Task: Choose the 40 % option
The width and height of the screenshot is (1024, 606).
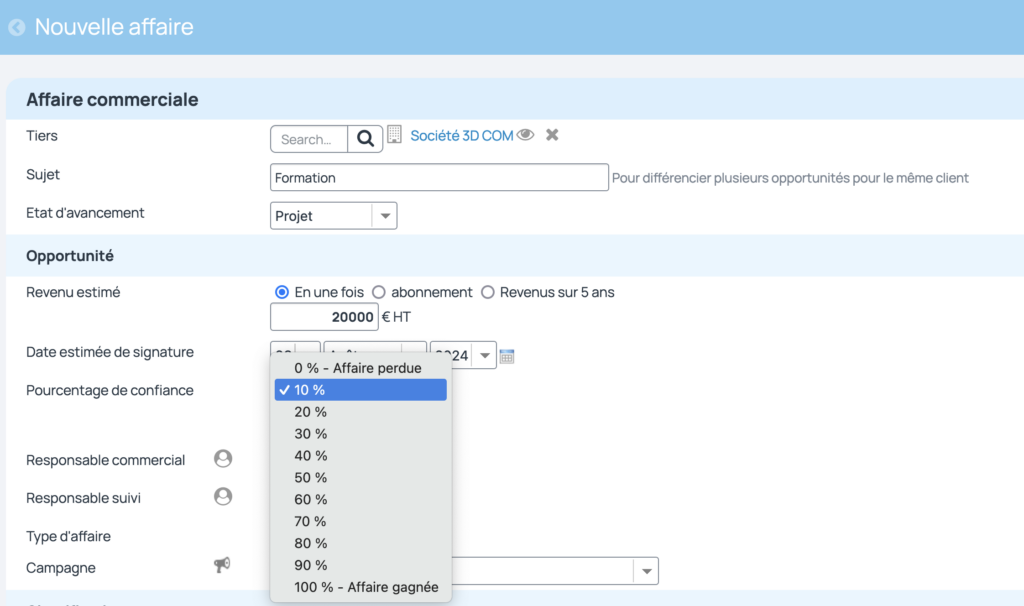Action: pyautogui.click(x=360, y=456)
